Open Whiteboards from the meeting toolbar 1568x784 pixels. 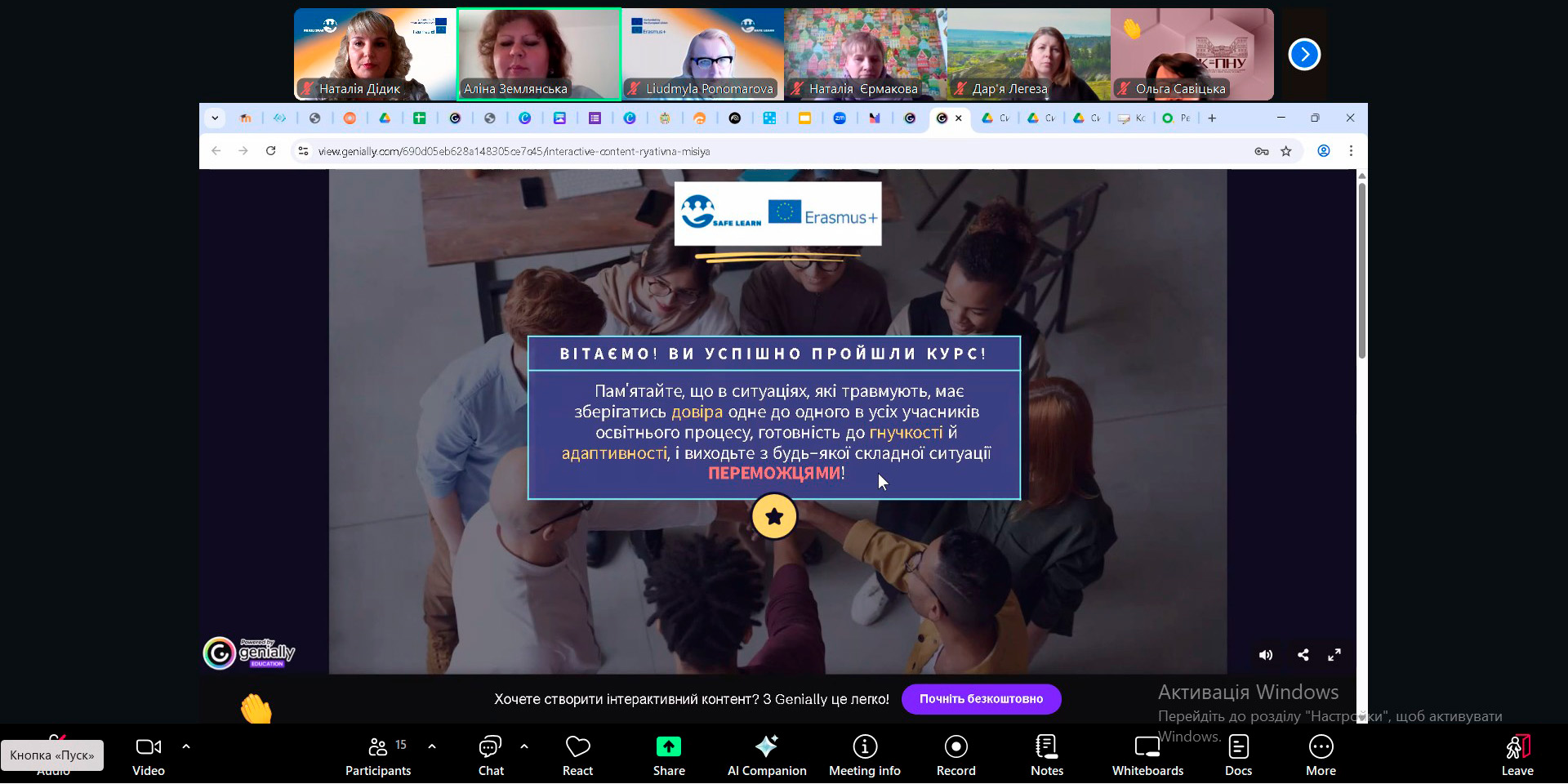1147,755
